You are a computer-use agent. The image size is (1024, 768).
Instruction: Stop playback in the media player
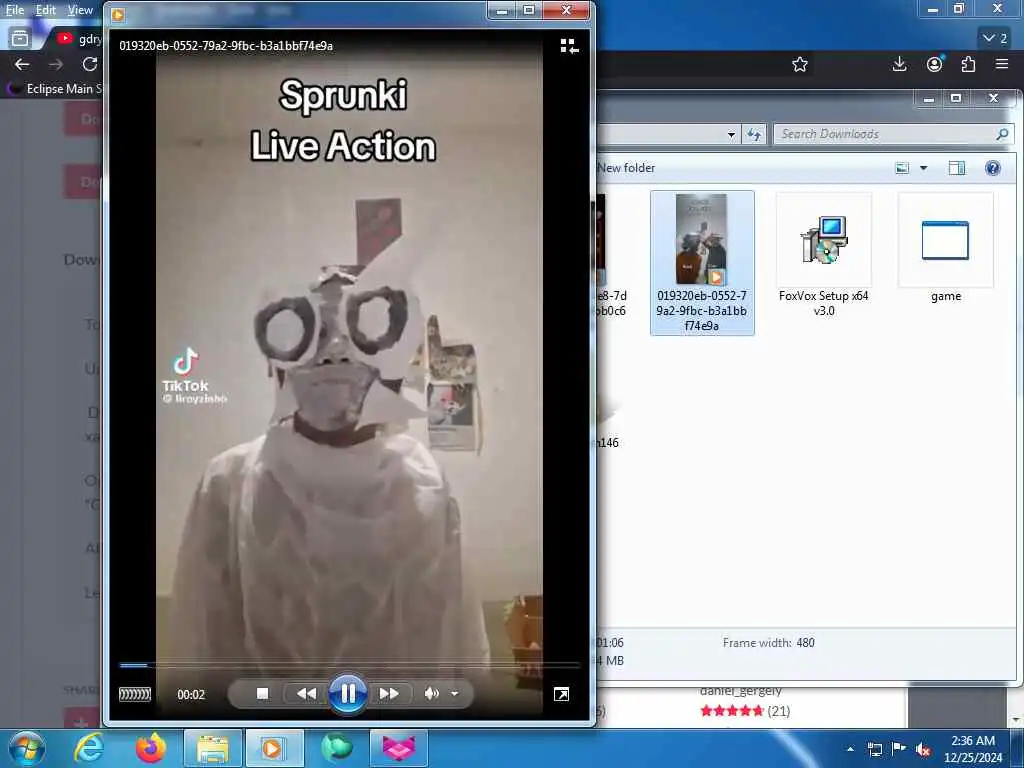263,694
